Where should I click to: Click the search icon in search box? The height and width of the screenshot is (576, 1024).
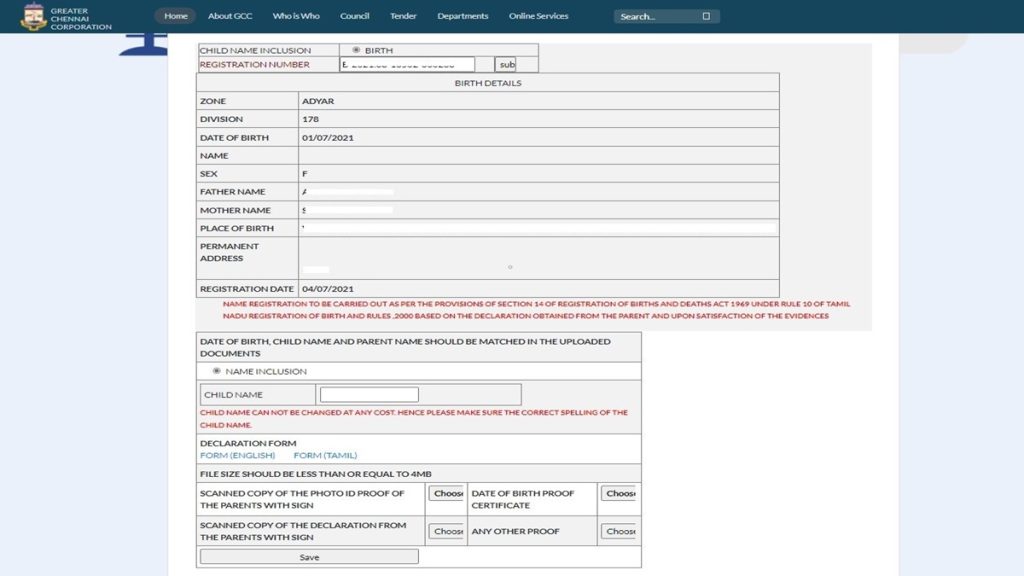pyautogui.click(x=706, y=16)
